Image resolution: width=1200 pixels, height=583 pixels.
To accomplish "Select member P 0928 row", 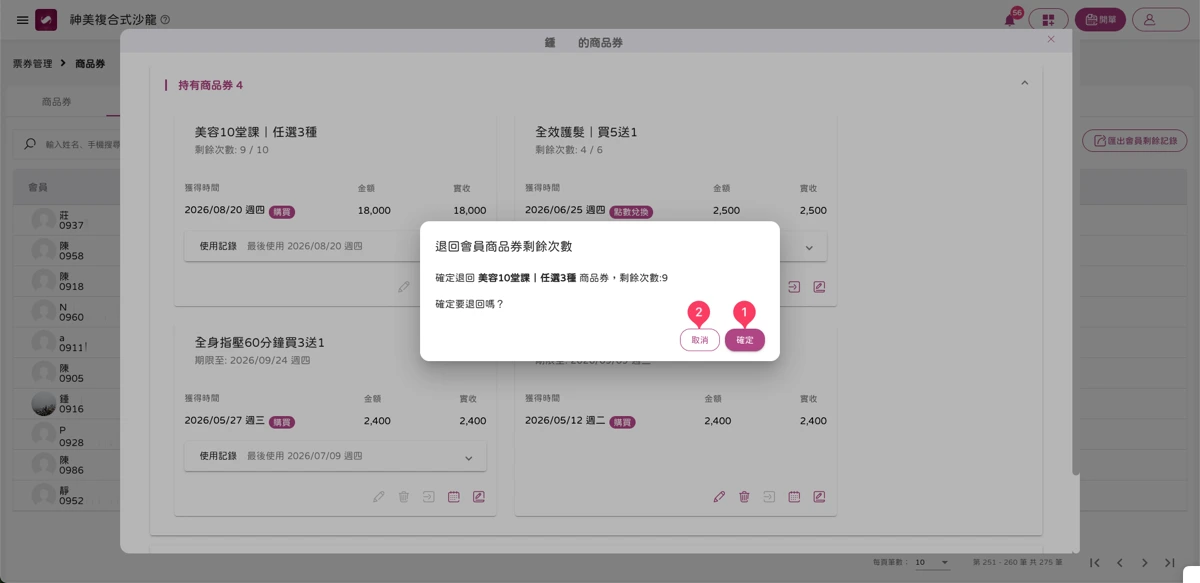I will (x=67, y=435).
